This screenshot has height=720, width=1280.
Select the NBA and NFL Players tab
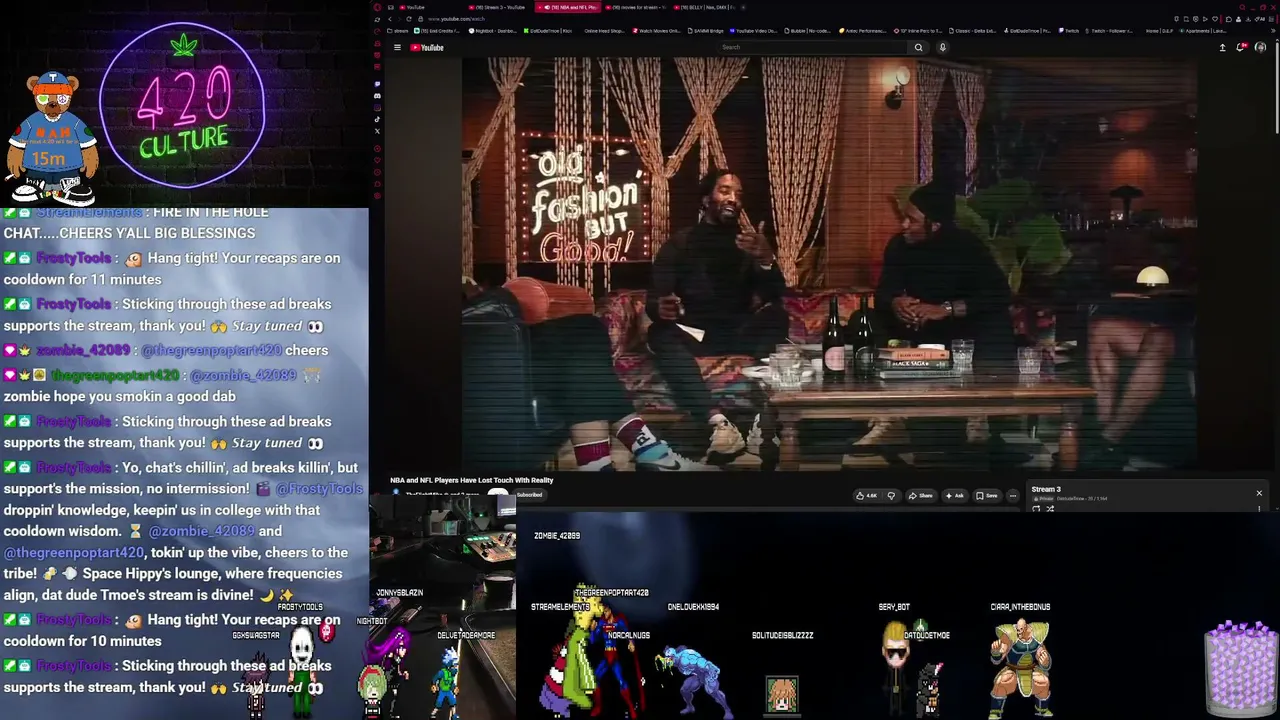pyautogui.click(x=568, y=7)
